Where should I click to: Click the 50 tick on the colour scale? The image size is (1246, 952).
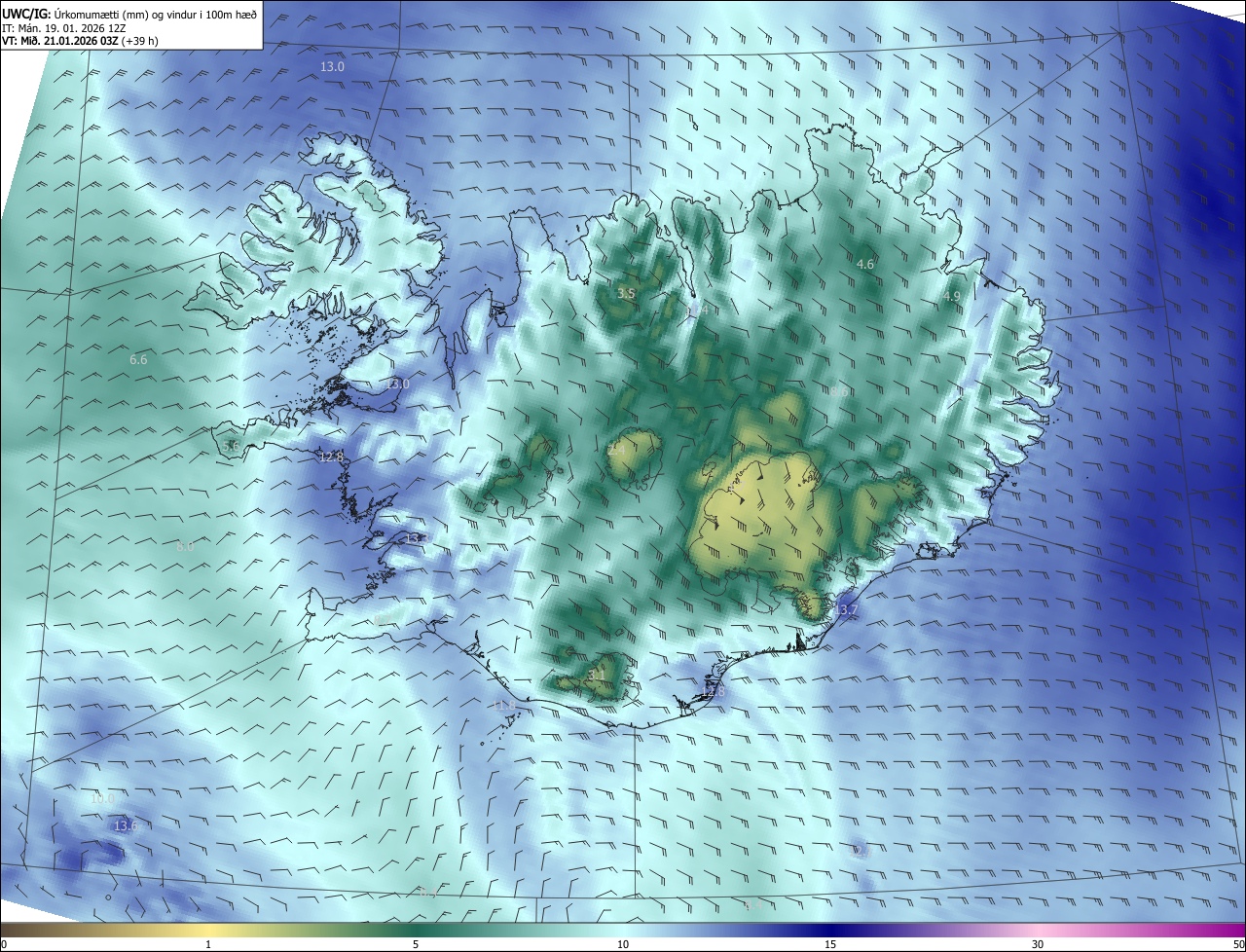click(1238, 944)
